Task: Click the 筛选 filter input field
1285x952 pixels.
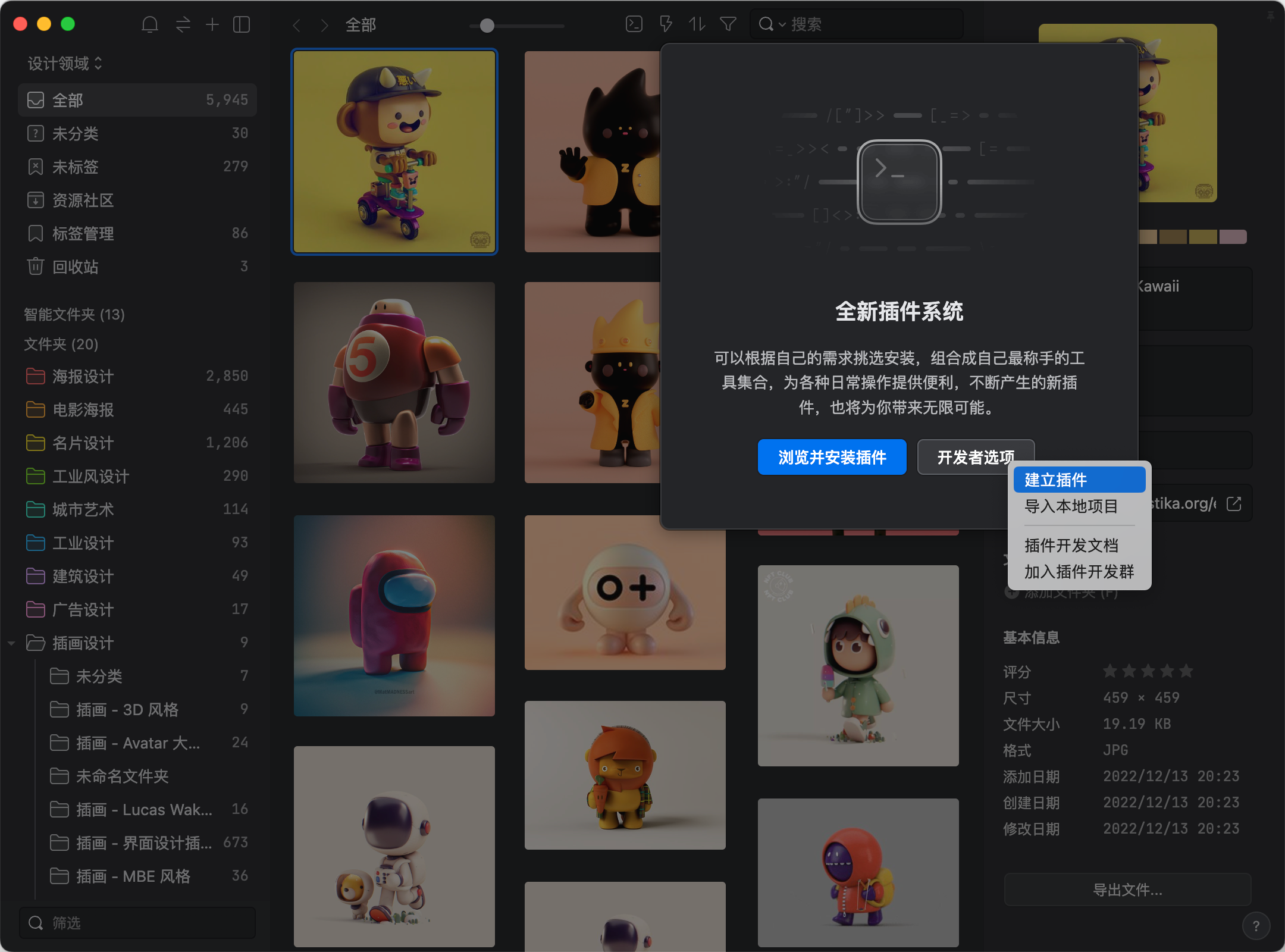Action: click(x=138, y=923)
